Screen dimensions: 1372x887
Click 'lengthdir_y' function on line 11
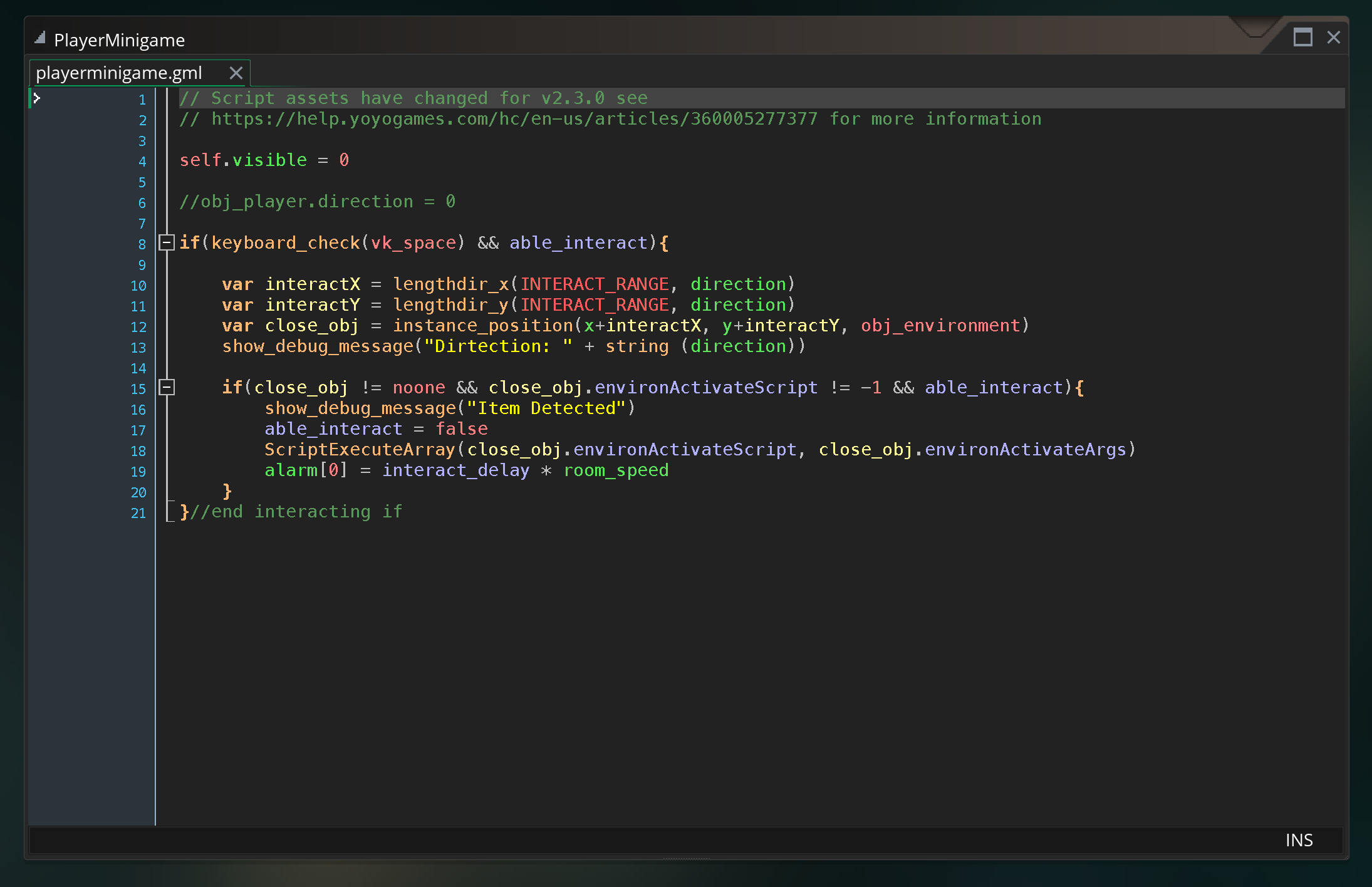(x=451, y=304)
